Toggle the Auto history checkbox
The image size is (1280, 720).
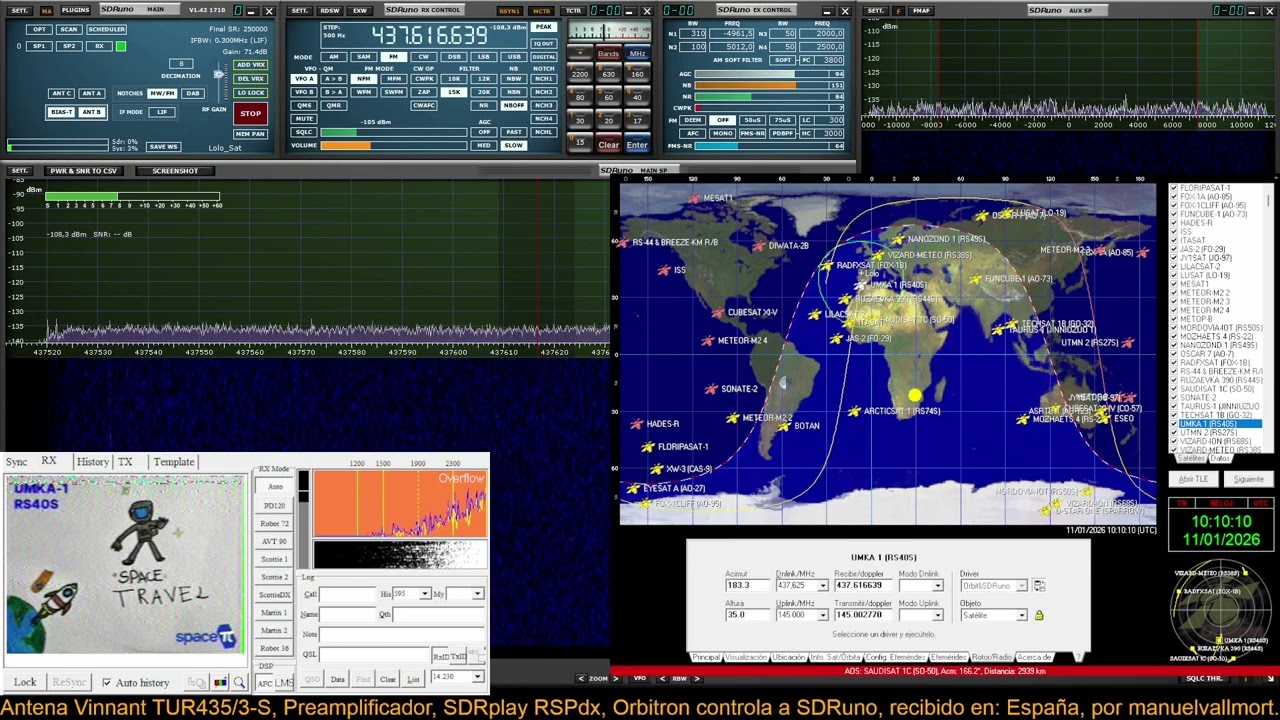coord(106,683)
